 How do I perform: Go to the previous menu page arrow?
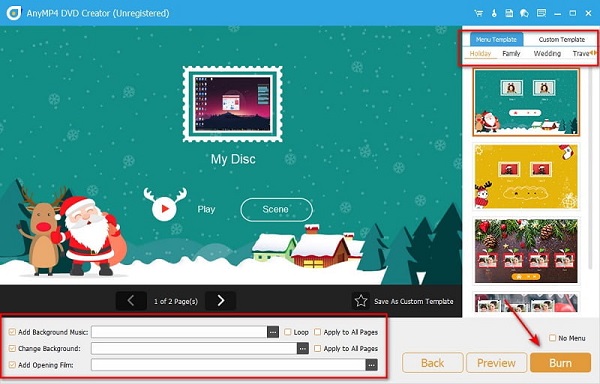pyautogui.click(x=131, y=301)
